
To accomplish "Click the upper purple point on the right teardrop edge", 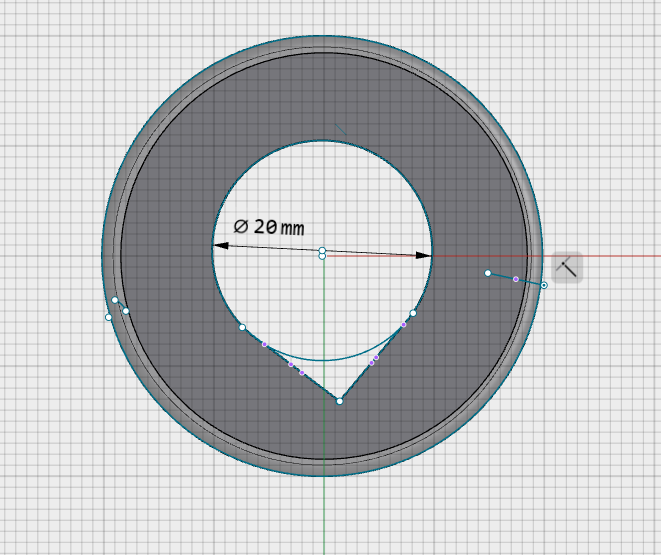I will (x=403, y=324).
